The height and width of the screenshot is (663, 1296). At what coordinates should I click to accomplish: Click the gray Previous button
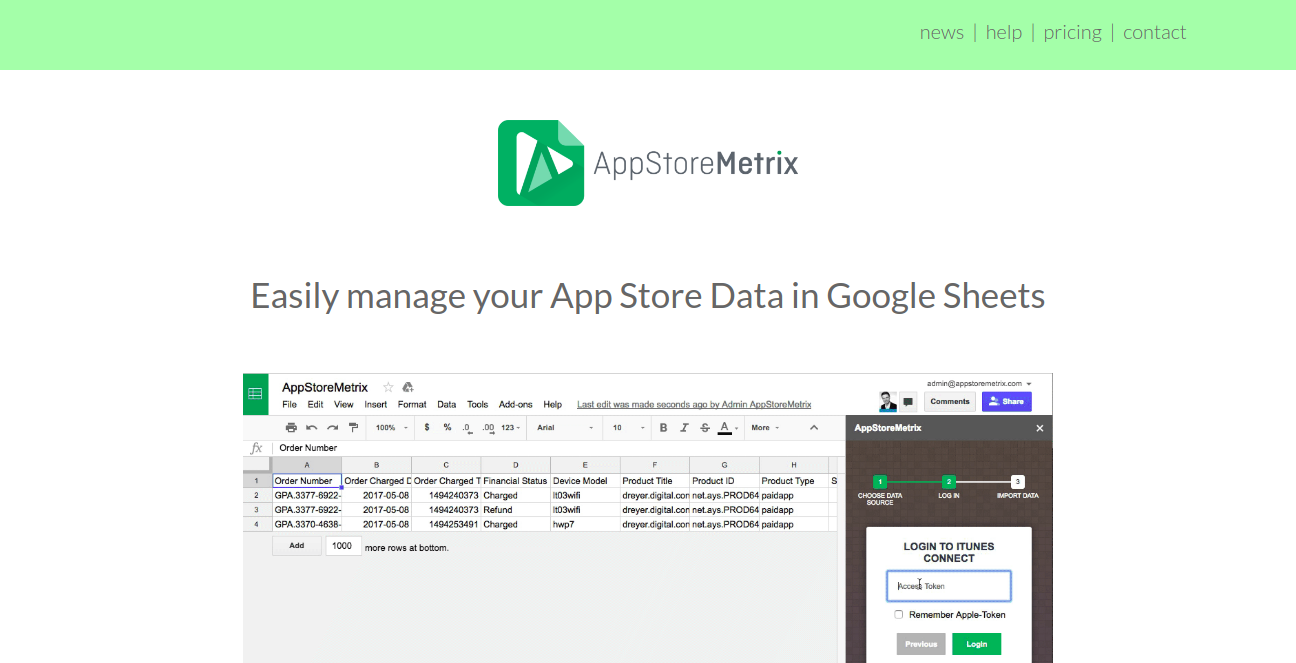click(x=921, y=644)
